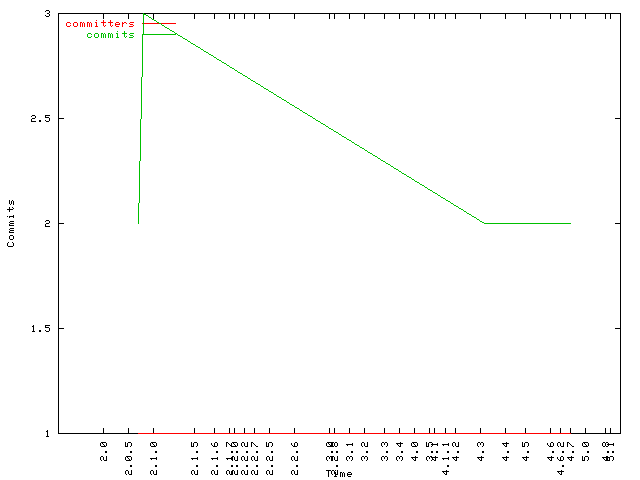Screen dimensions: 640x480
Task: Select the 2.0.5 version tick on x-axis
Action: [x=129, y=453]
